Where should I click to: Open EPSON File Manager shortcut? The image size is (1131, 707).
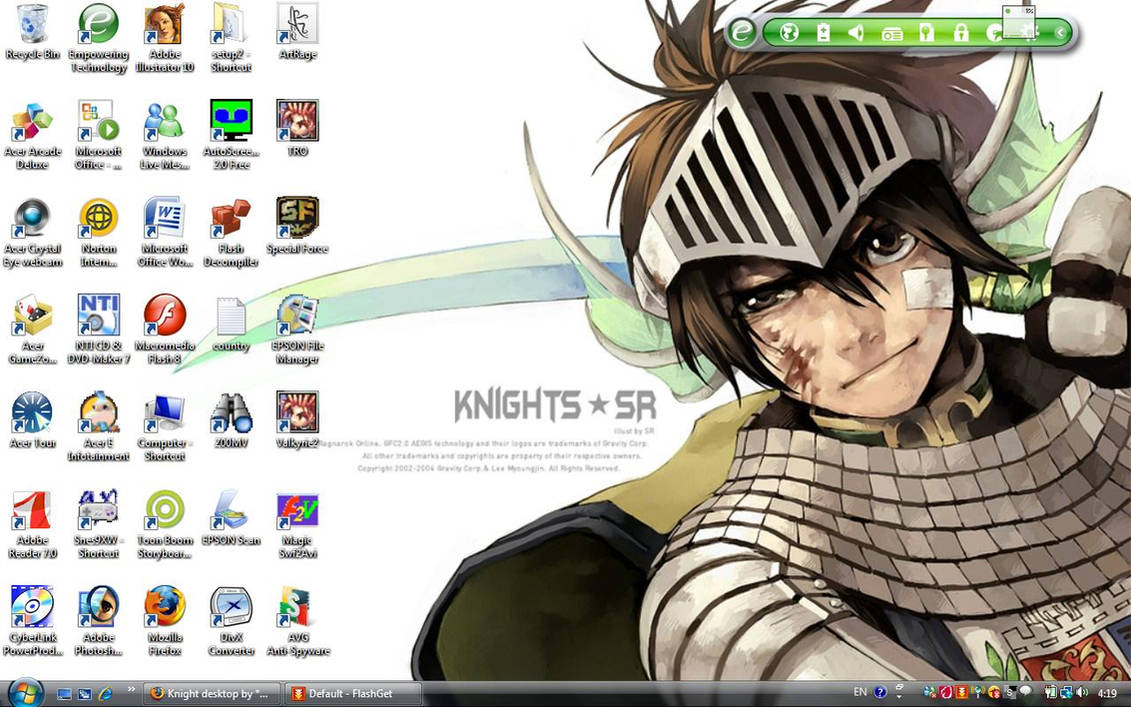point(297,330)
